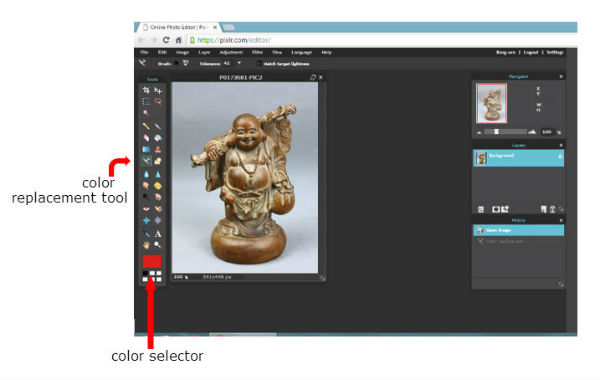Viewport: 600px width, 380px height.
Task: Enable Match target lightness checkbox
Action: tap(259, 64)
